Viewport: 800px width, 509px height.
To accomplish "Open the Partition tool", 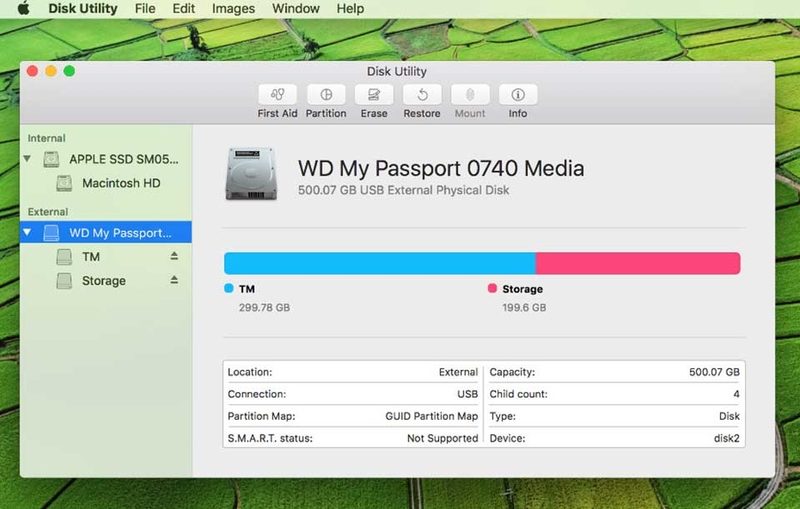I will [x=326, y=95].
